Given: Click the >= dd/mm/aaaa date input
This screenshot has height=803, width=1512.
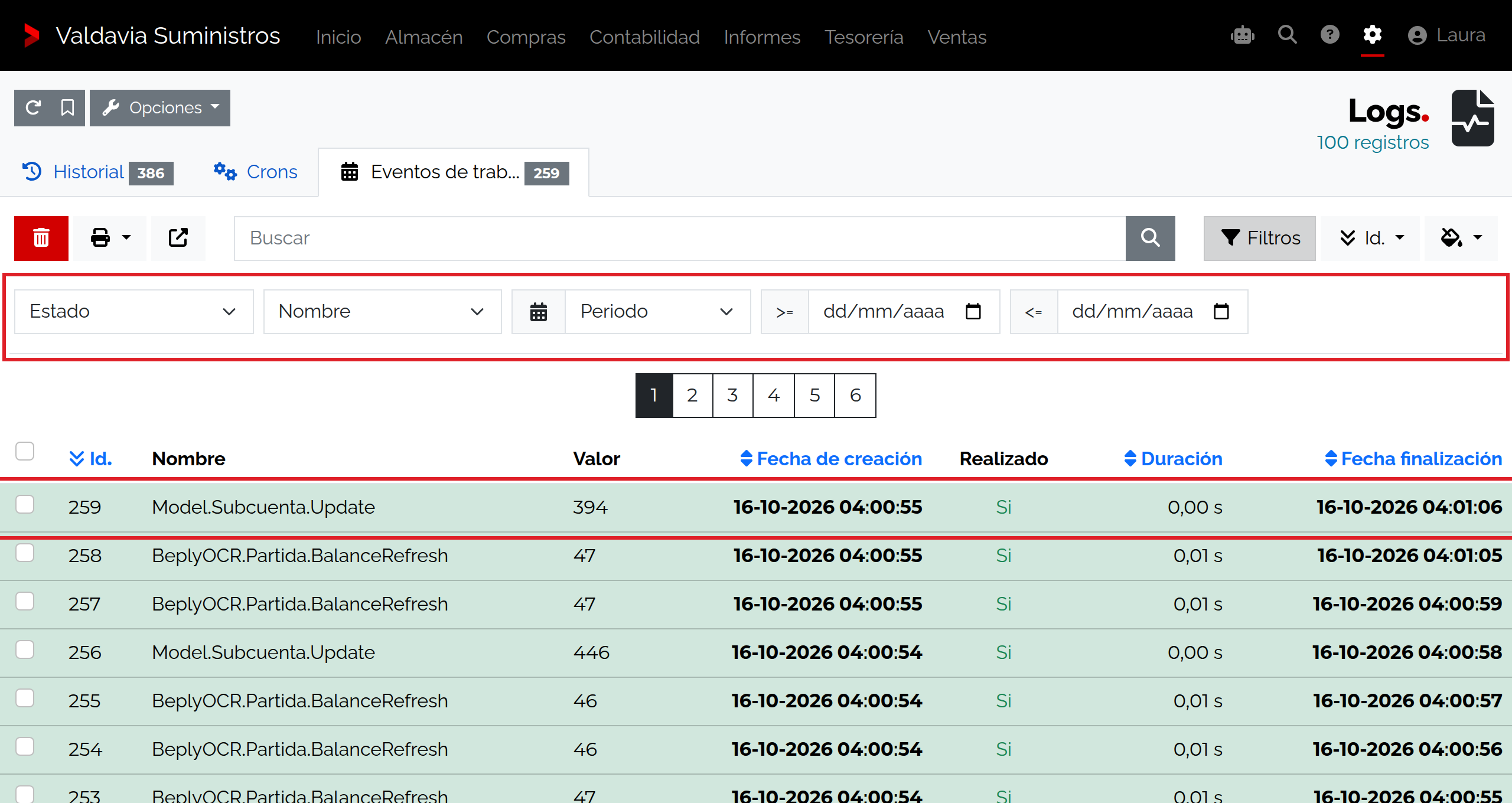Looking at the screenshot, I should 904,311.
